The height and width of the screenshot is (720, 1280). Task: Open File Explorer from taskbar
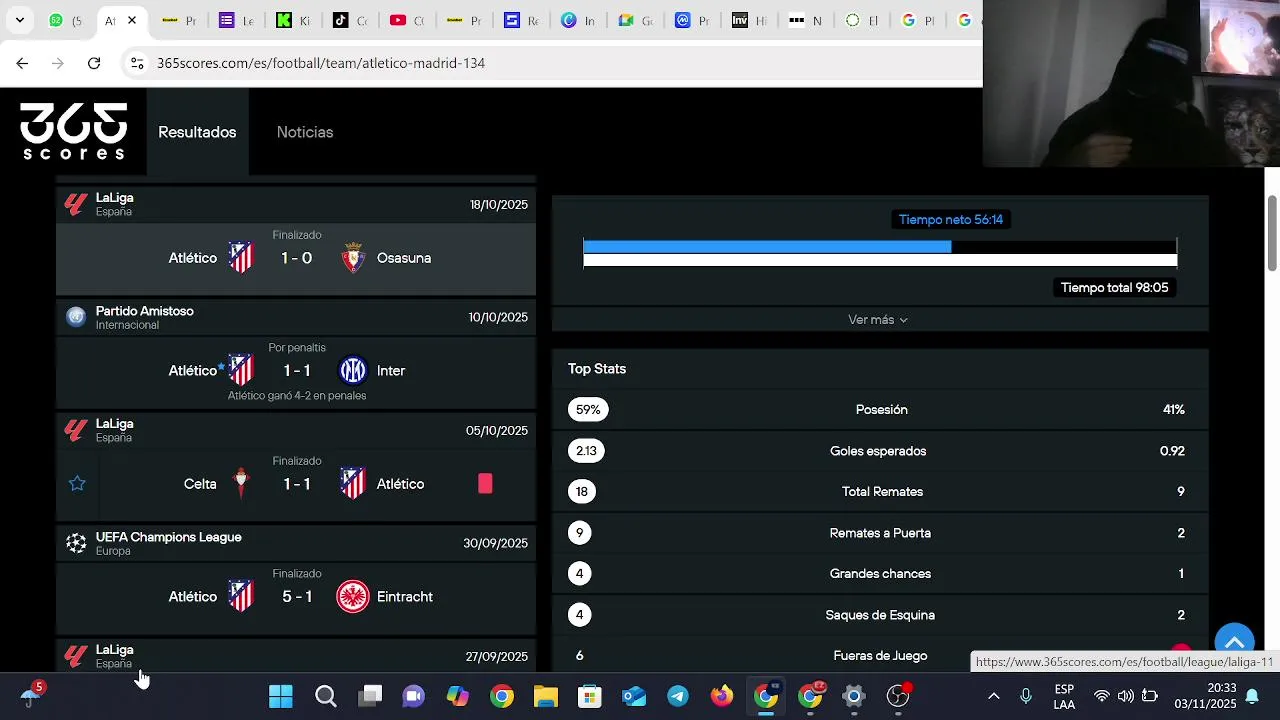point(545,696)
